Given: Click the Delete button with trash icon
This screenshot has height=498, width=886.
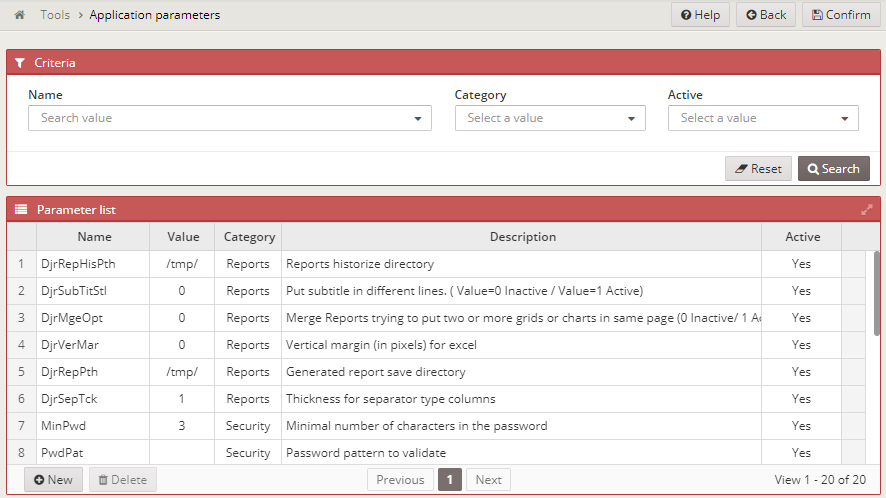Looking at the screenshot, I should [x=123, y=480].
